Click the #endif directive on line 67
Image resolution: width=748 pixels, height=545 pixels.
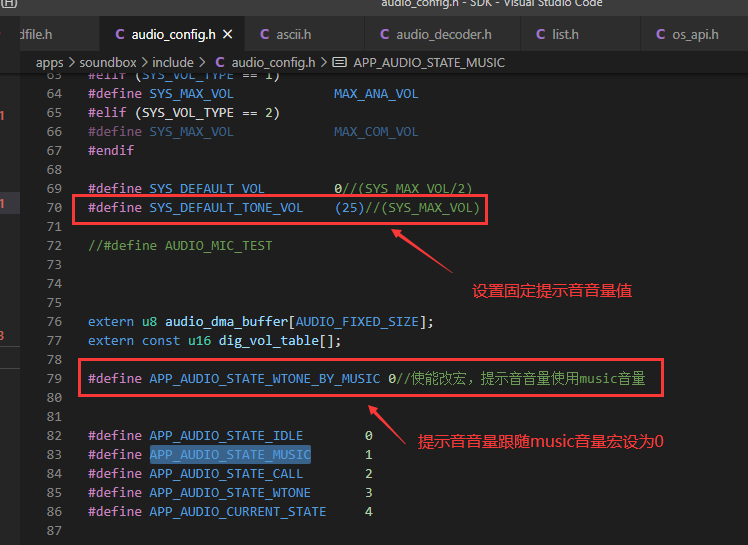[x=111, y=150]
